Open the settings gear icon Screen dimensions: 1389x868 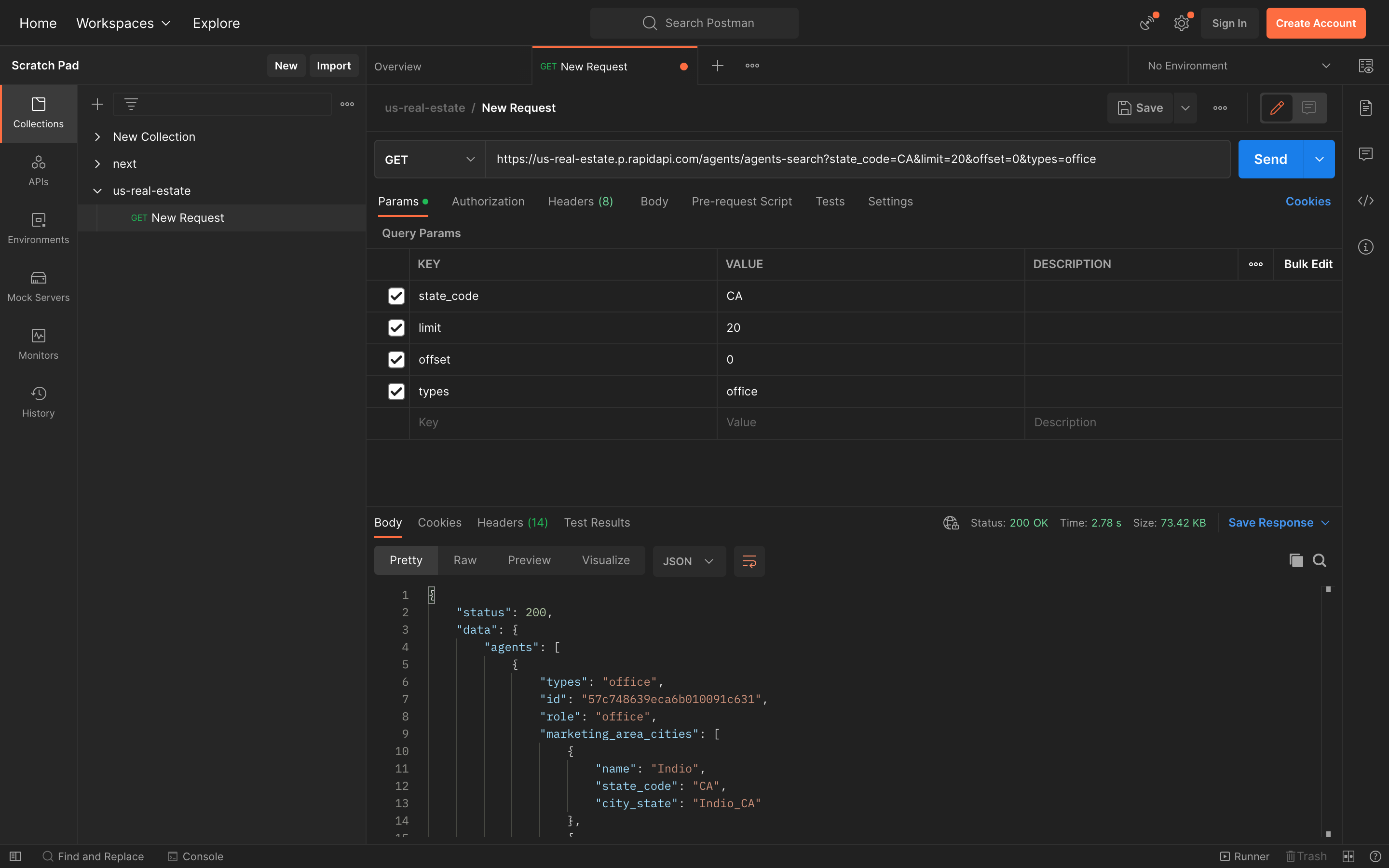1181,23
